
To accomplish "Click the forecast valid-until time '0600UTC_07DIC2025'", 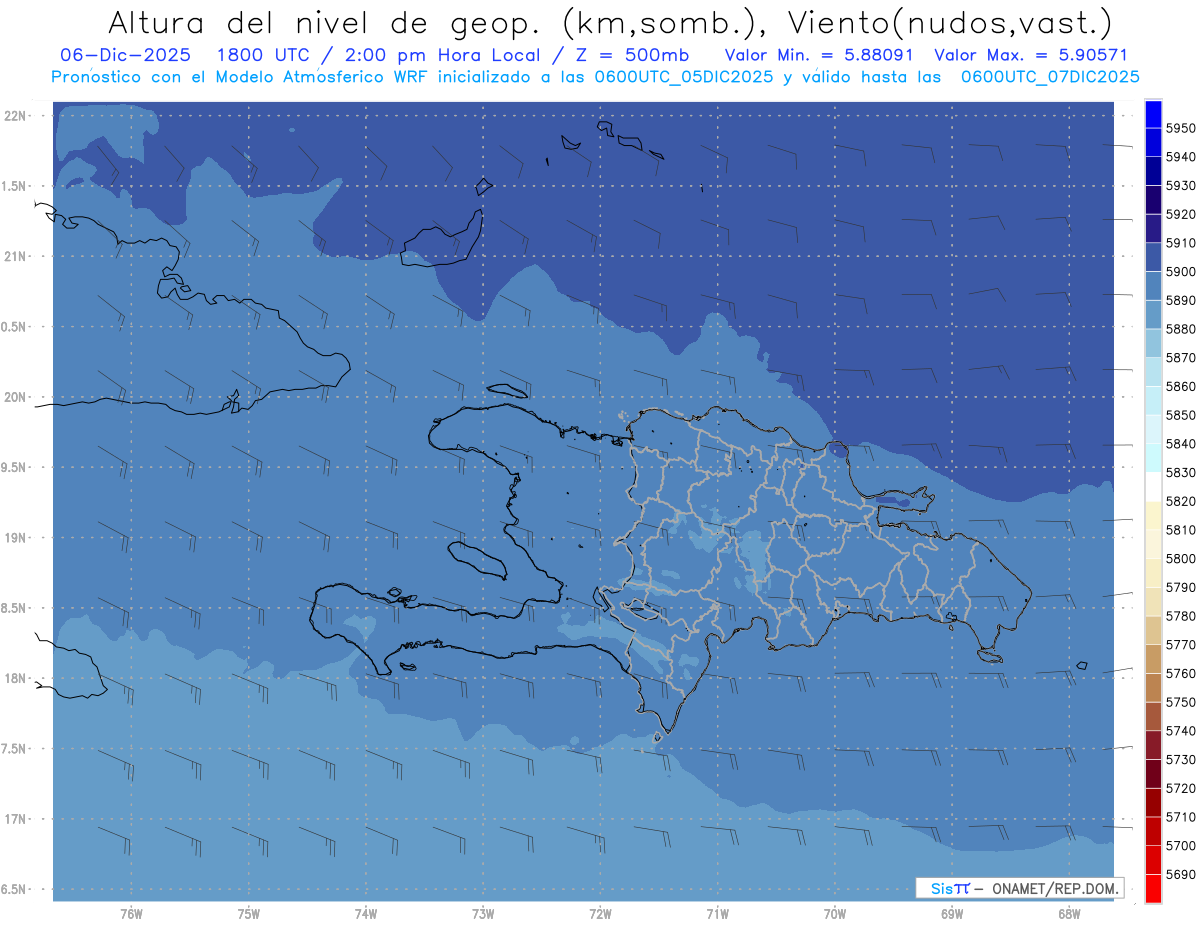I will click(x=1050, y=77).
